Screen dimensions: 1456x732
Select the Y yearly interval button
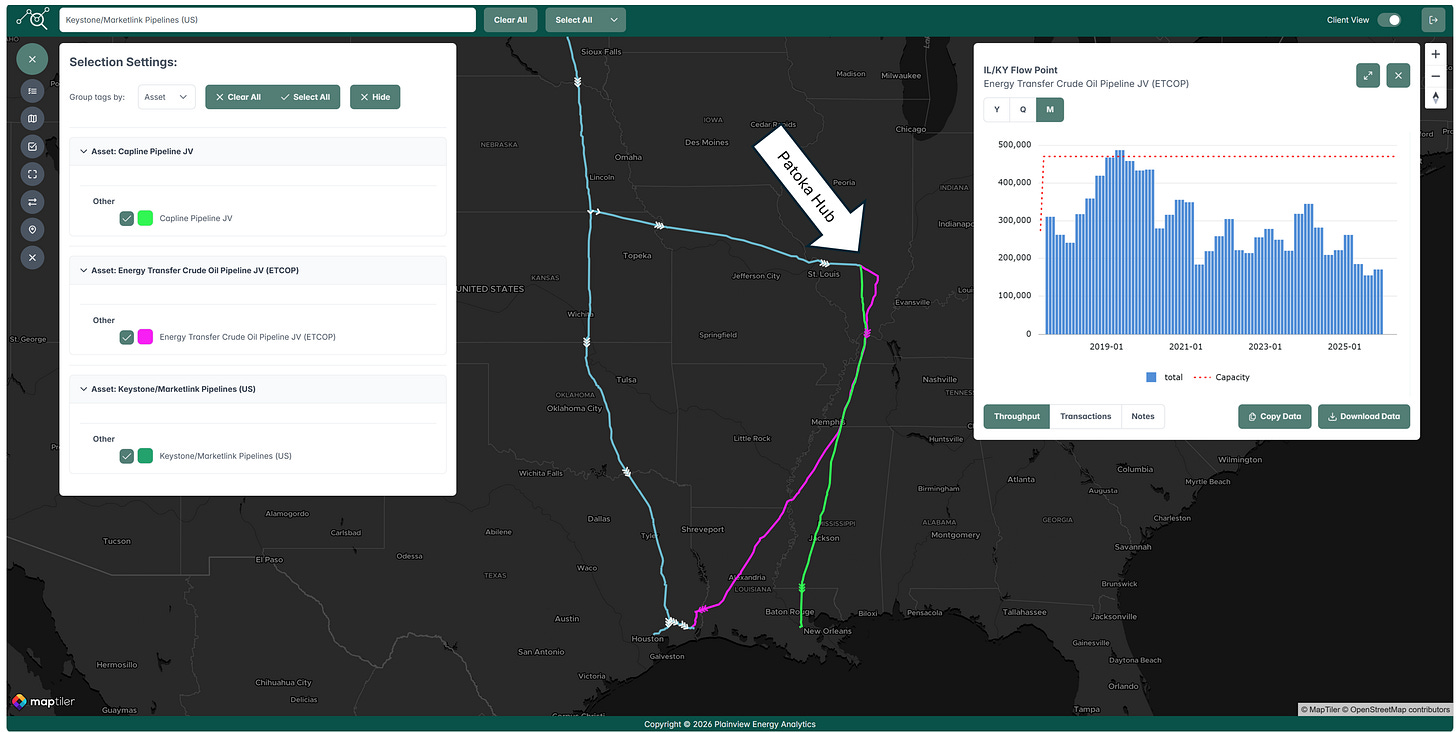pyautogui.click(x=996, y=110)
